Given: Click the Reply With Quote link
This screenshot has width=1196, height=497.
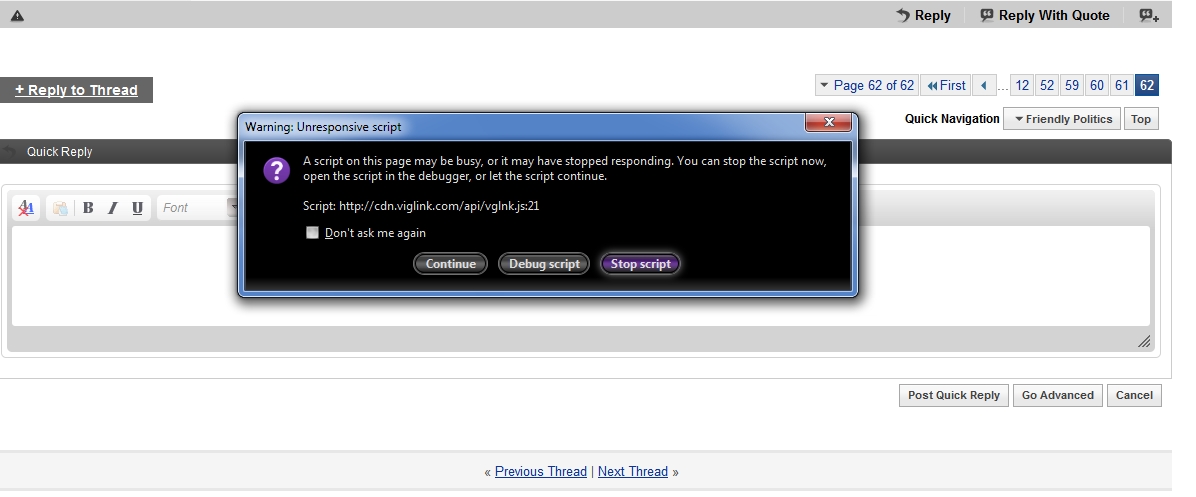Looking at the screenshot, I should [1044, 15].
